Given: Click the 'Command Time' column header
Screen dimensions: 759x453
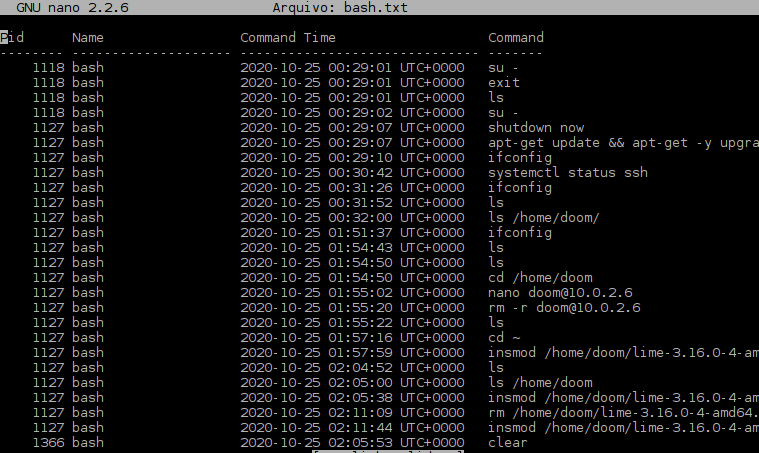Looking at the screenshot, I should (x=288, y=38).
